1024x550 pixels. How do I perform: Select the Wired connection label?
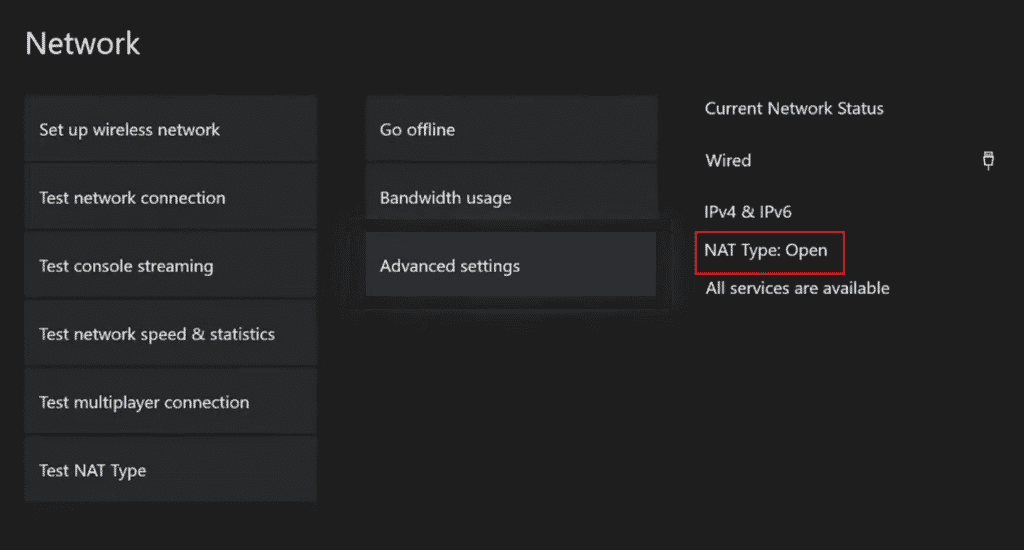coord(728,160)
